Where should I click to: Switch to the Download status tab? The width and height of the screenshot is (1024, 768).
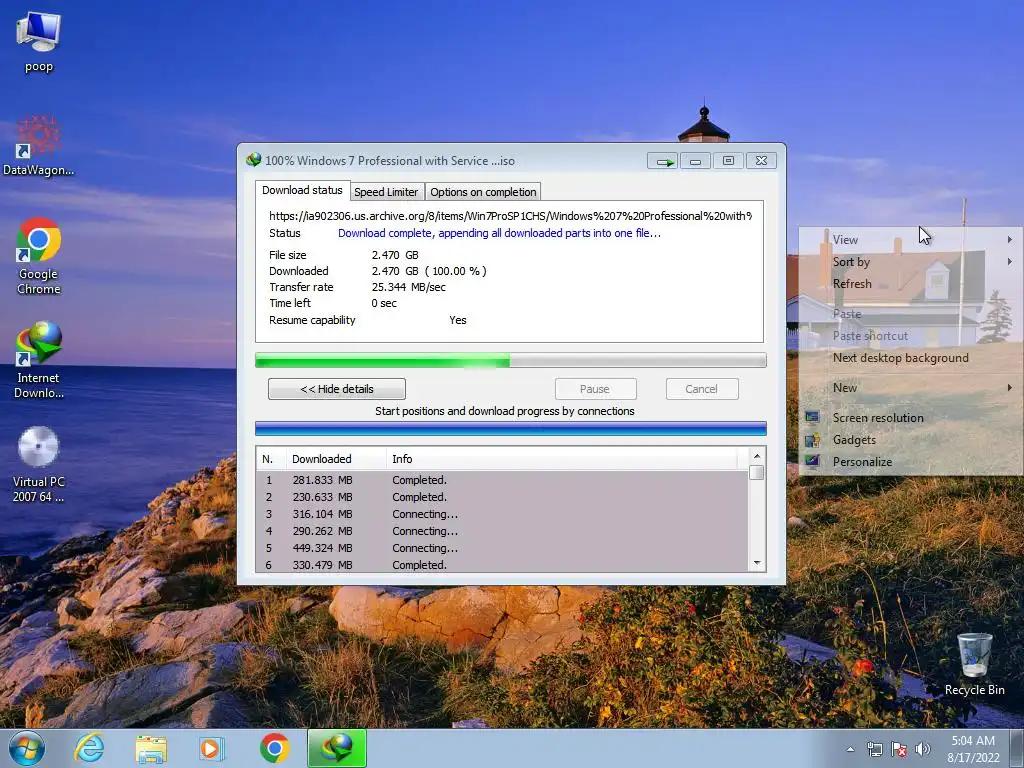(302, 190)
